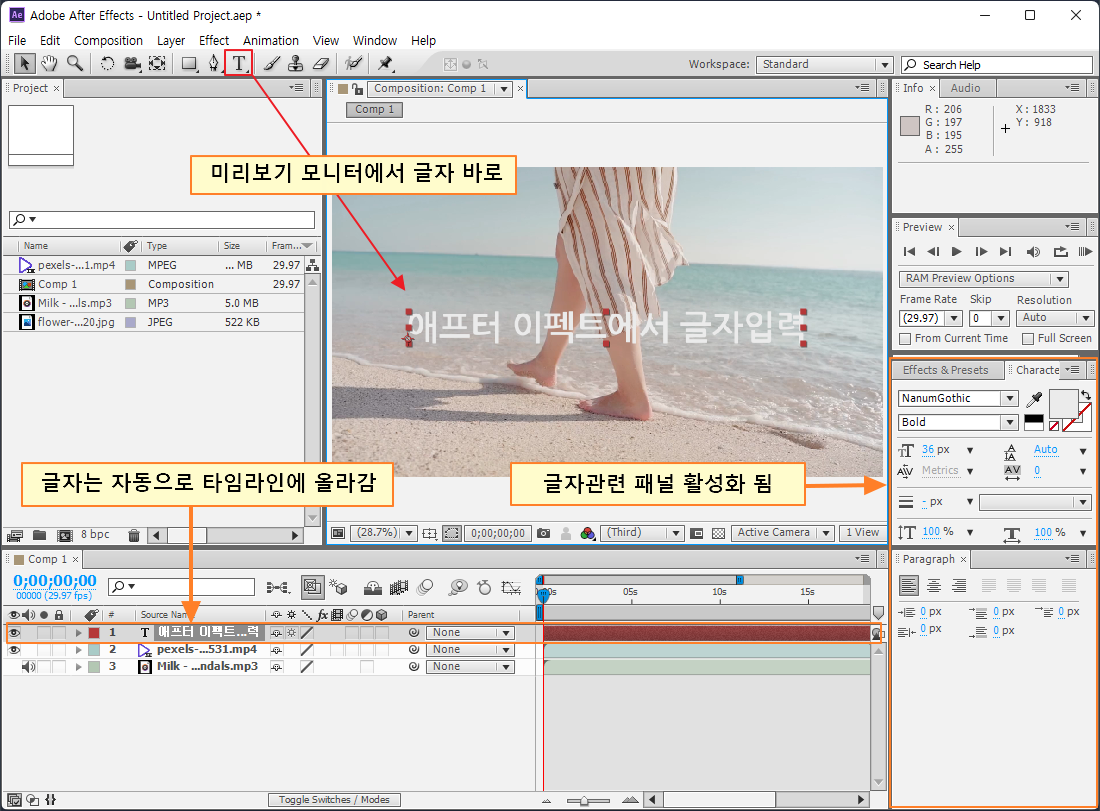This screenshot has width=1100, height=811.
Task: Open Parent dropdown for layer 2
Action: point(470,650)
